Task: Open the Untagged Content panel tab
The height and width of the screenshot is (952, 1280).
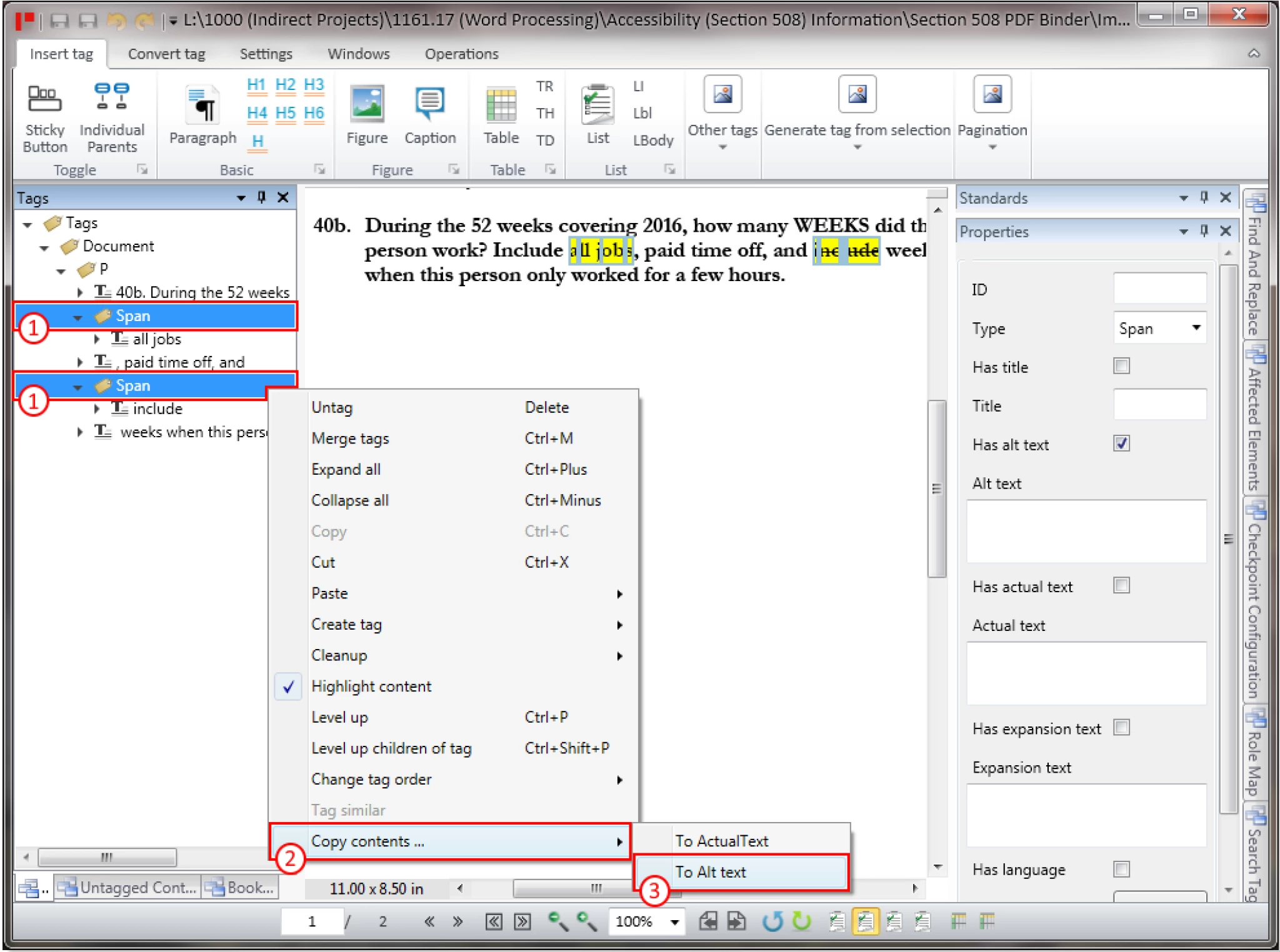Action: (x=128, y=887)
